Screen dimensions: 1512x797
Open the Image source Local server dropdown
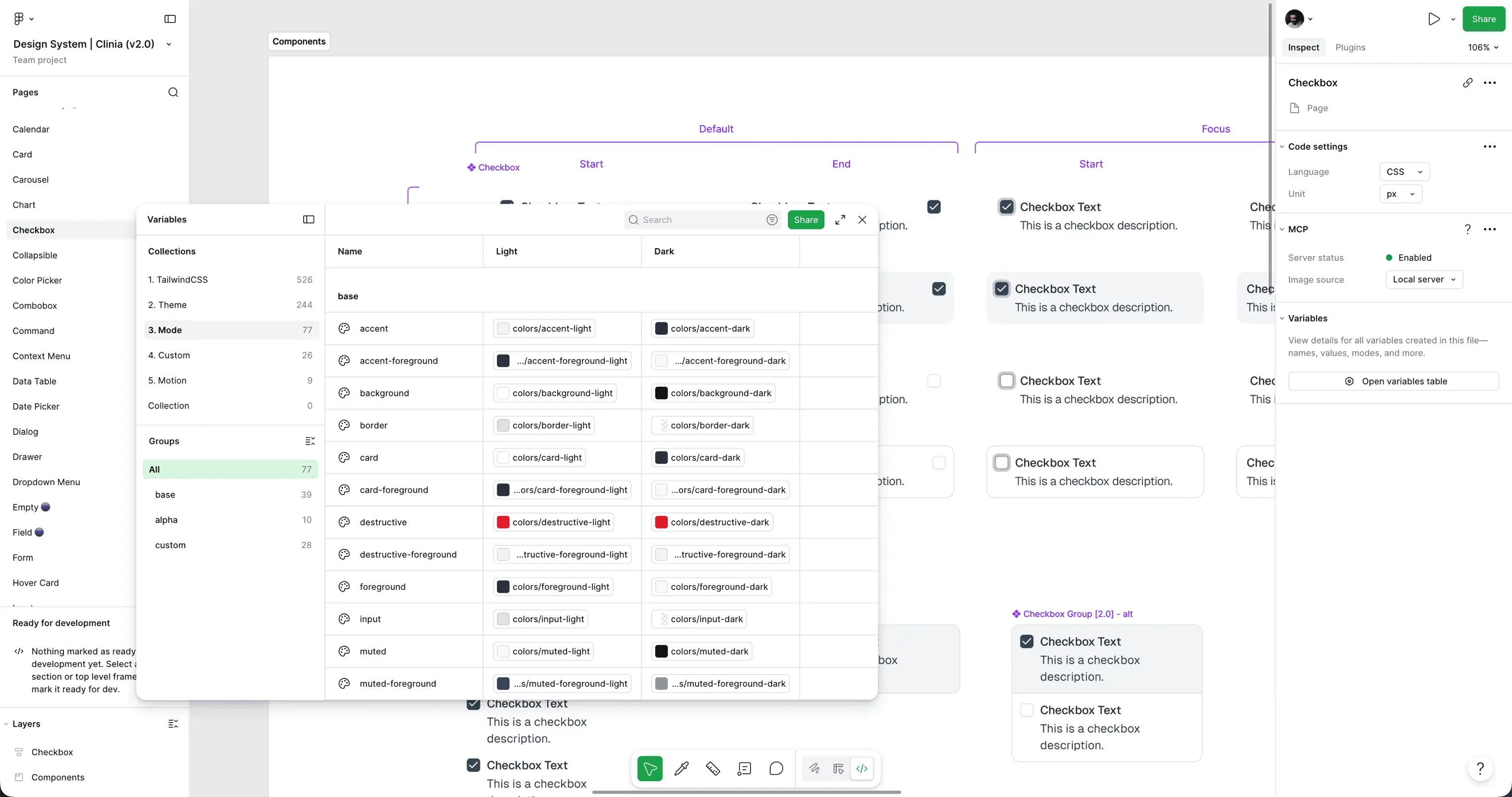pos(1424,280)
